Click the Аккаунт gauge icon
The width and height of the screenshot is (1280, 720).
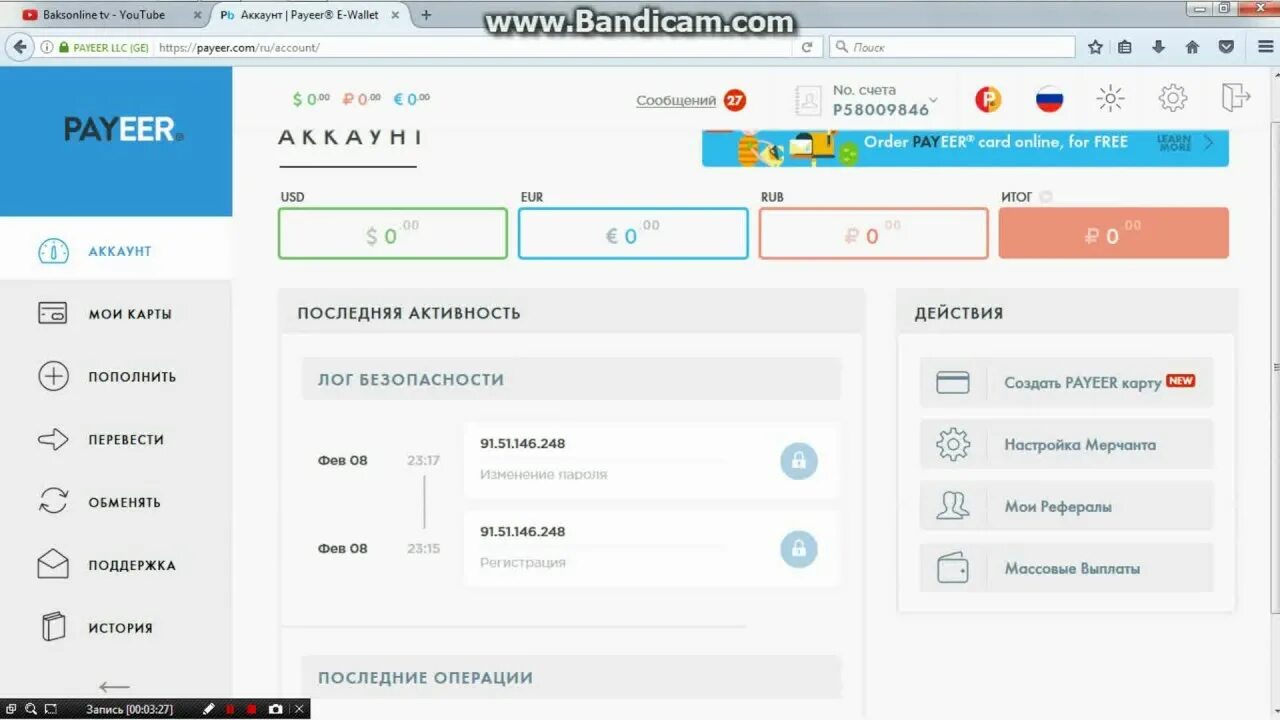(x=53, y=251)
